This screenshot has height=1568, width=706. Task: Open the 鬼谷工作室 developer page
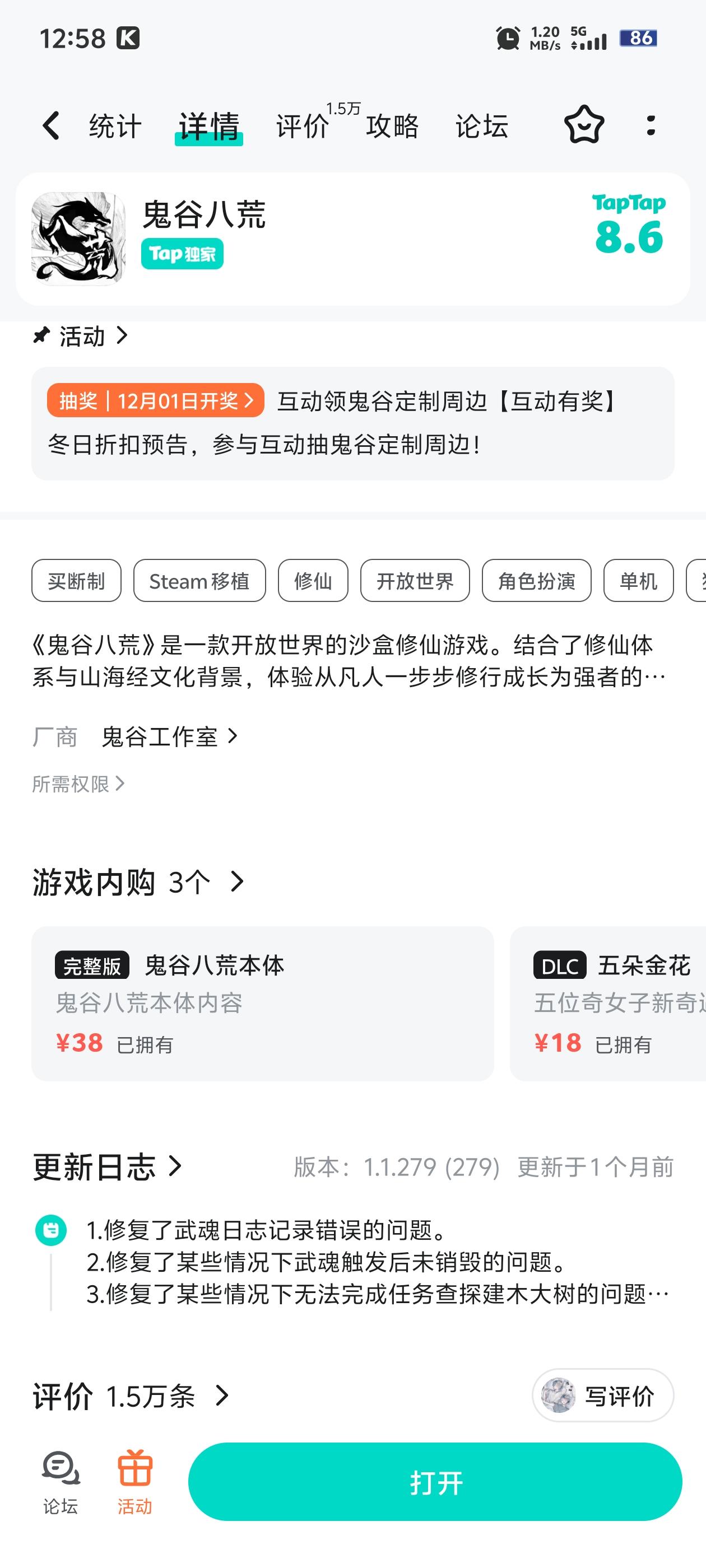pyautogui.click(x=169, y=736)
